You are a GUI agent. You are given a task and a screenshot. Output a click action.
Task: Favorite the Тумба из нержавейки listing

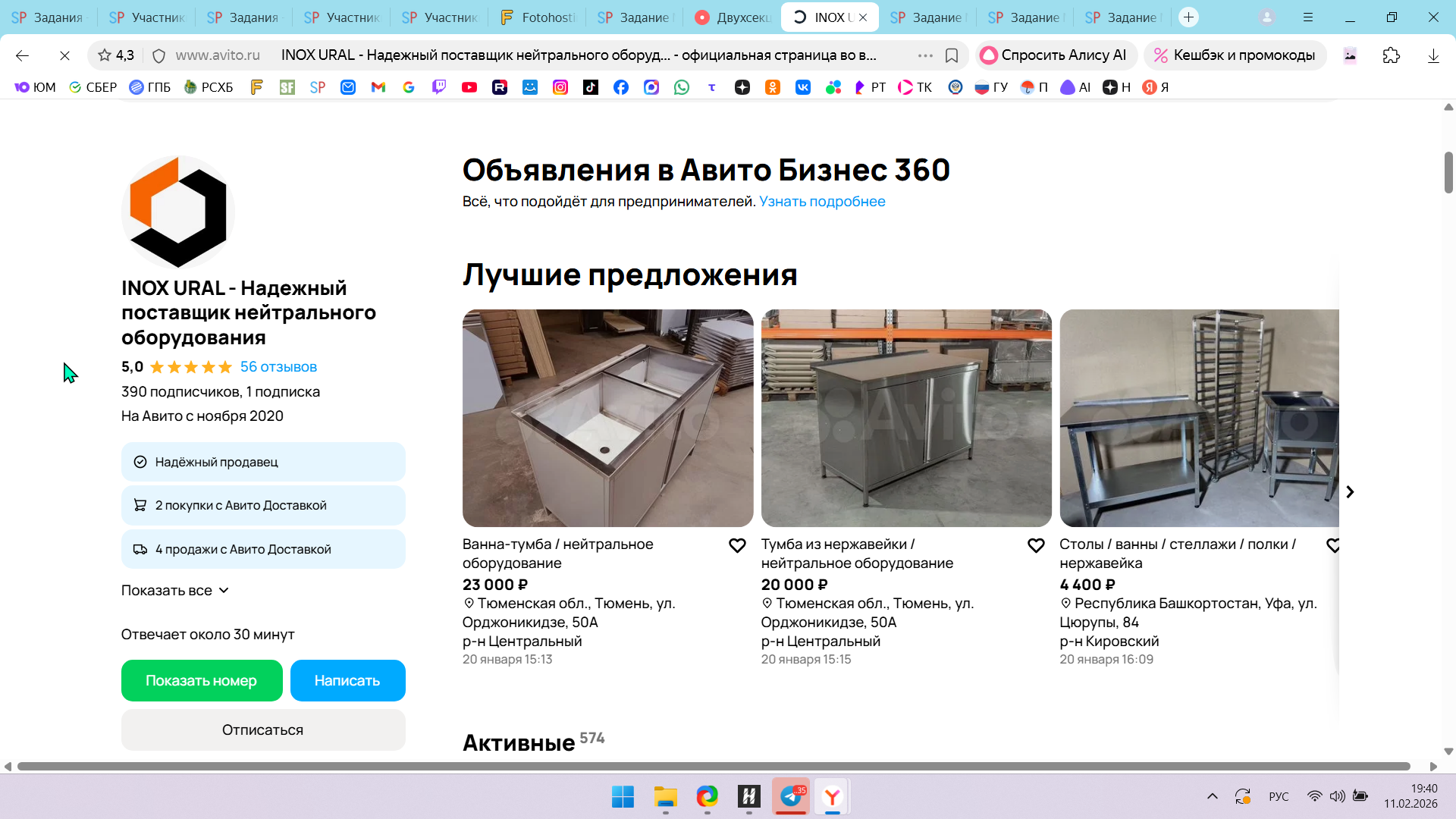point(1036,545)
